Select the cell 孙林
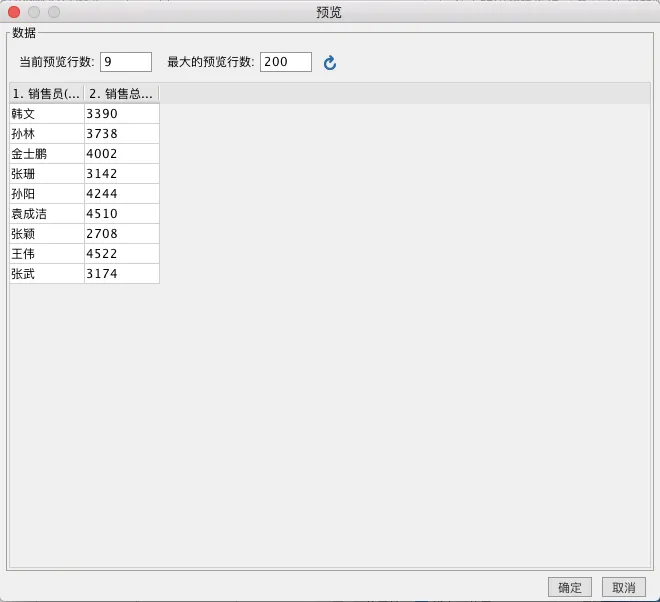 (47, 133)
